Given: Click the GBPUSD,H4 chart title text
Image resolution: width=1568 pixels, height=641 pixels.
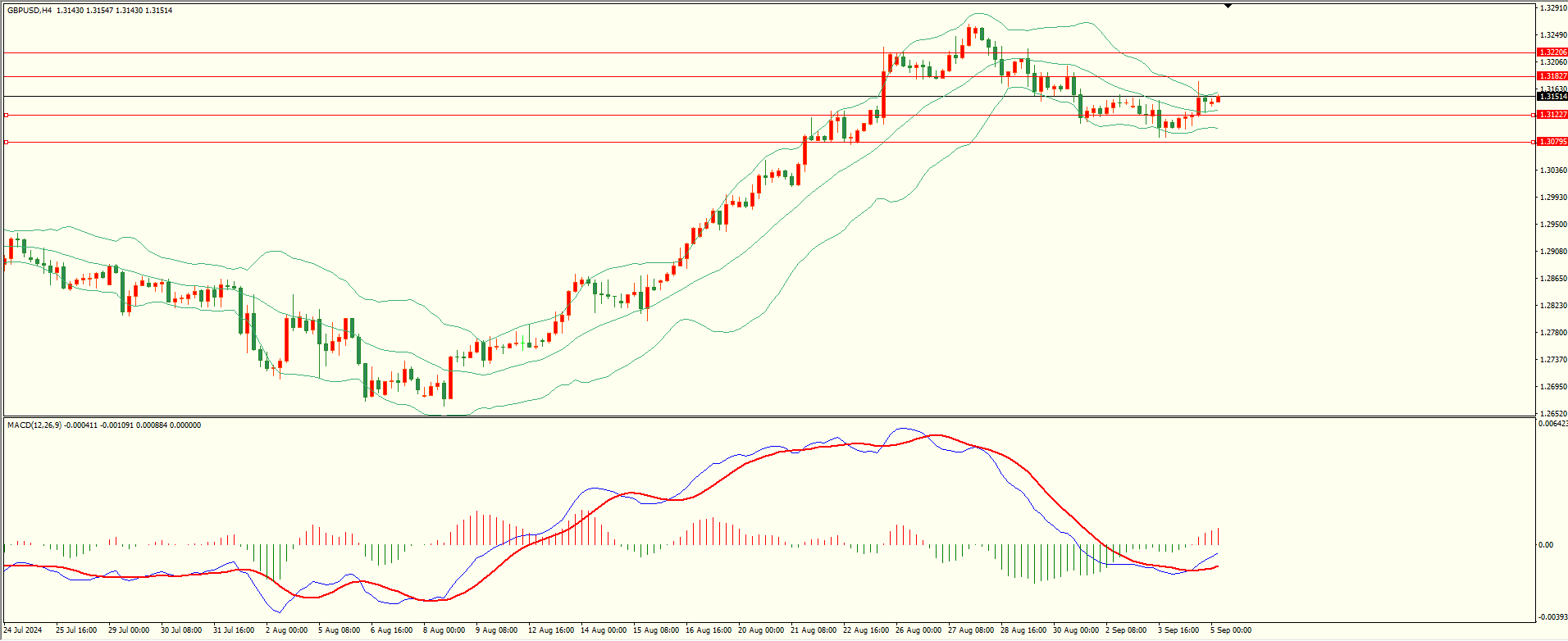Looking at the screenshot, I should coord(30,11).
